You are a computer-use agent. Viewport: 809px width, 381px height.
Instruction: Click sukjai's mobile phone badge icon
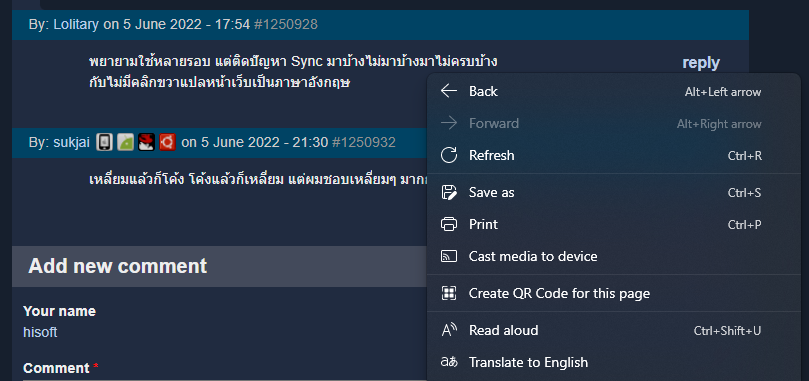(x=104, y=142)
